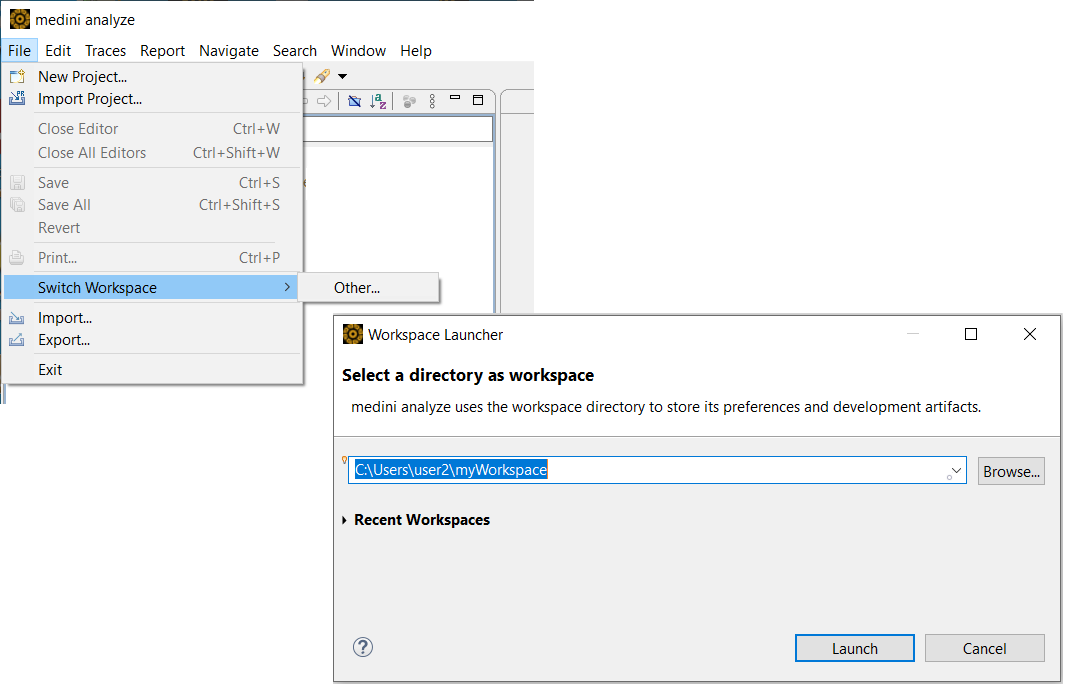Expand the Switch Workspace submenu arrow
Image resolution: width=1070 pixels, height=693 pixels.
(x=287, y=287)
